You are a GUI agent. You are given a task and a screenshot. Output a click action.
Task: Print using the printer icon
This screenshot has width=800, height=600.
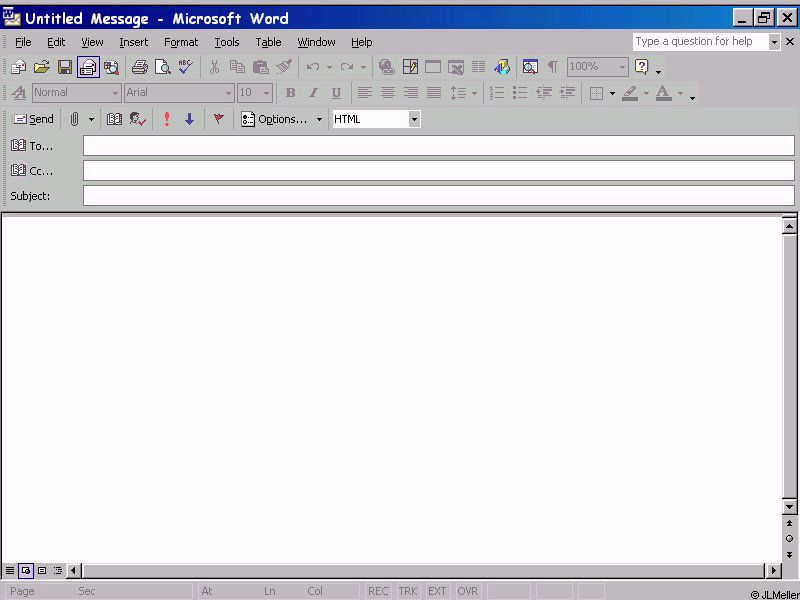139,67
